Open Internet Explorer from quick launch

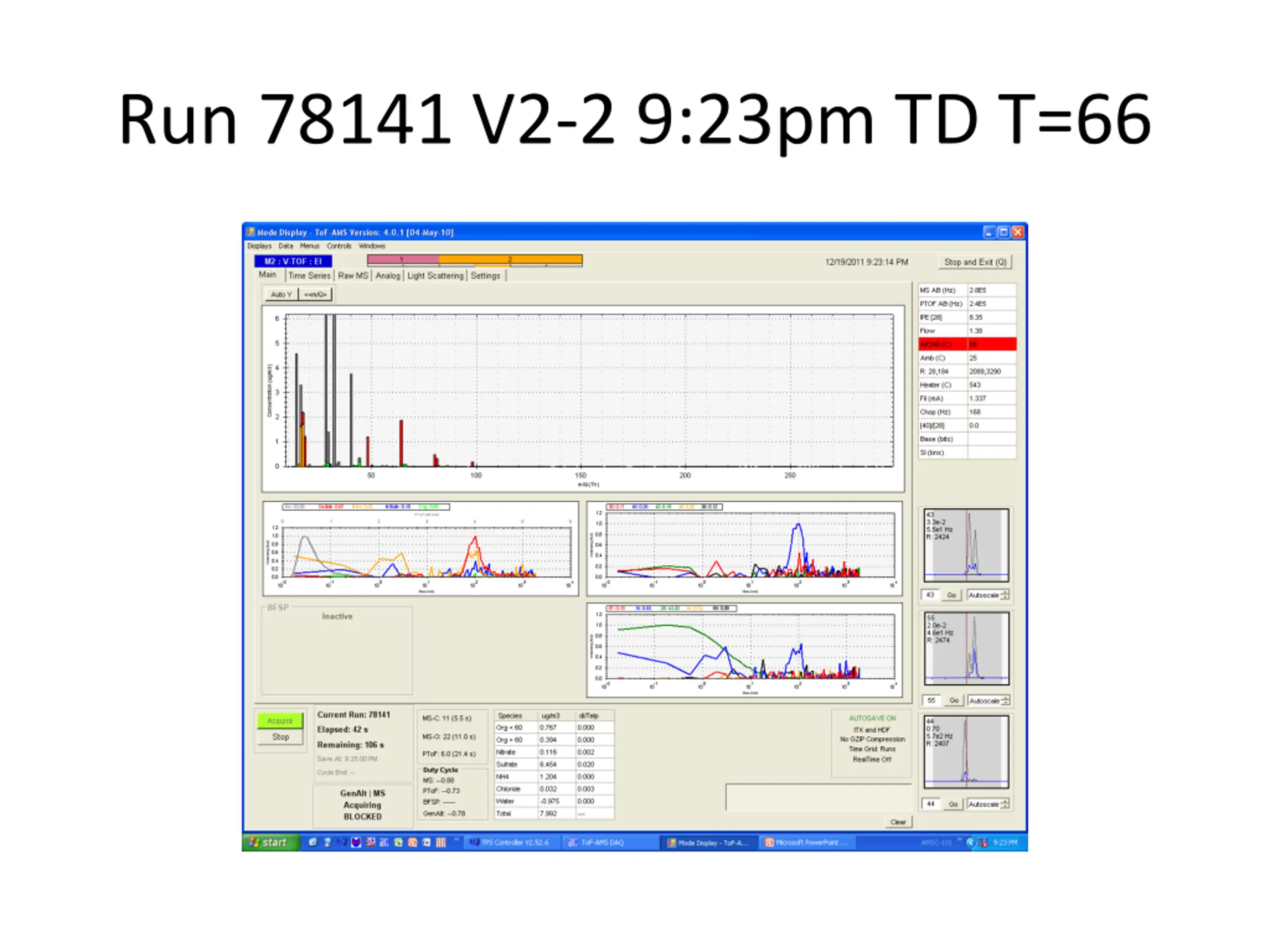click(x=313, y=842)
